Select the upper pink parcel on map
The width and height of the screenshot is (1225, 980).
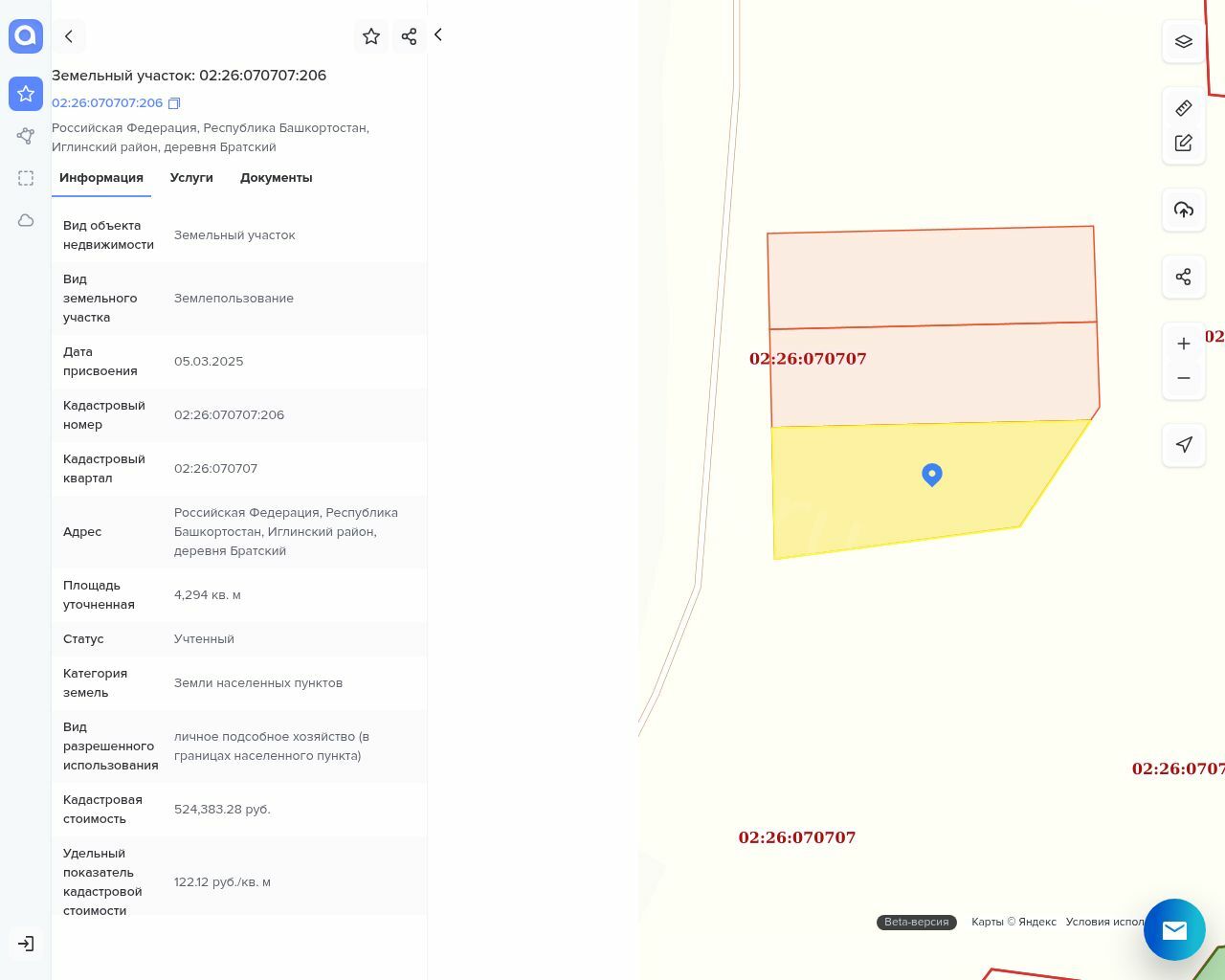931,278
